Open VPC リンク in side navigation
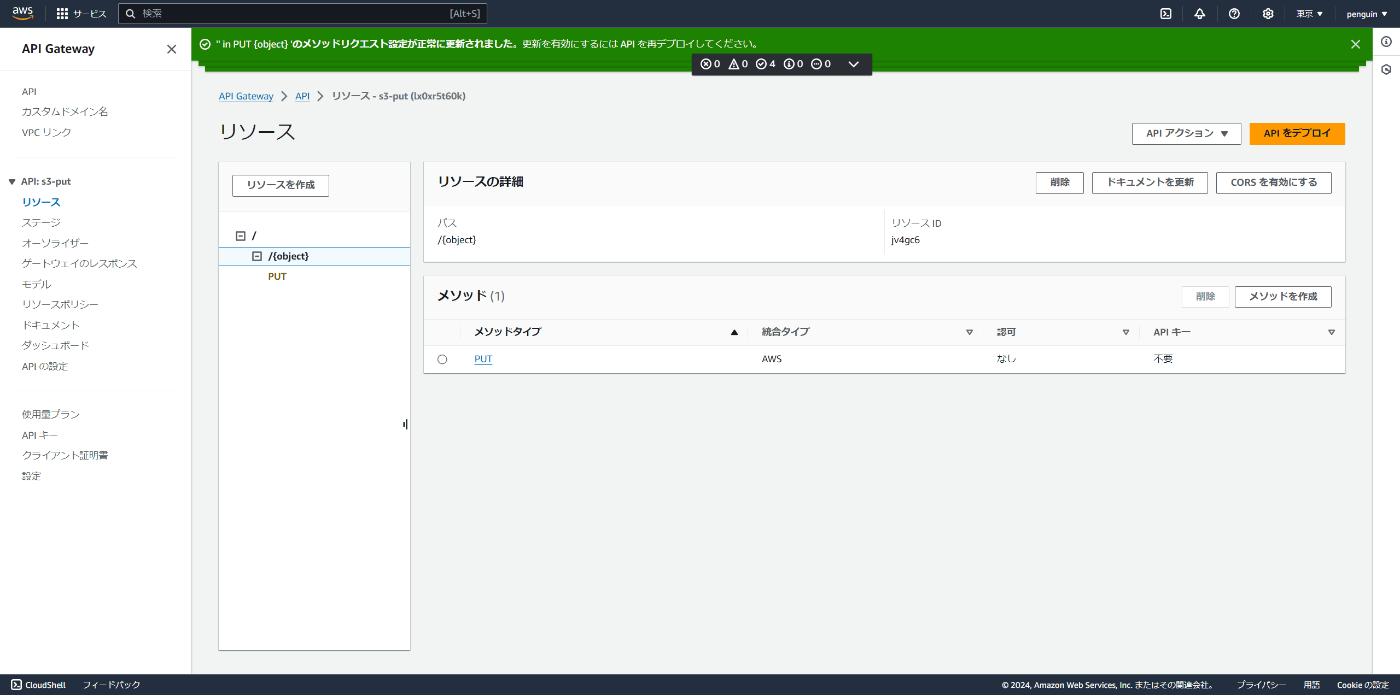Screen dimensions: 1400x695 click(x=47, y=132)
